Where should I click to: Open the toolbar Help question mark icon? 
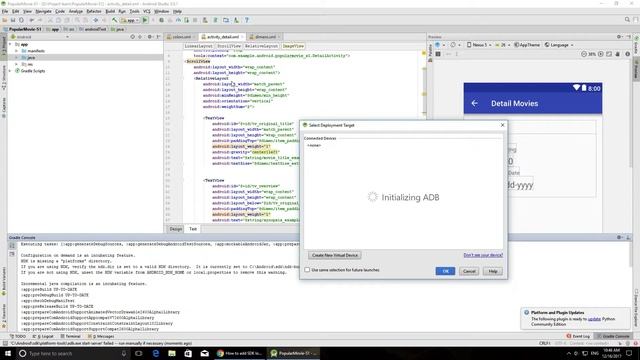click(x=247, y=20)
